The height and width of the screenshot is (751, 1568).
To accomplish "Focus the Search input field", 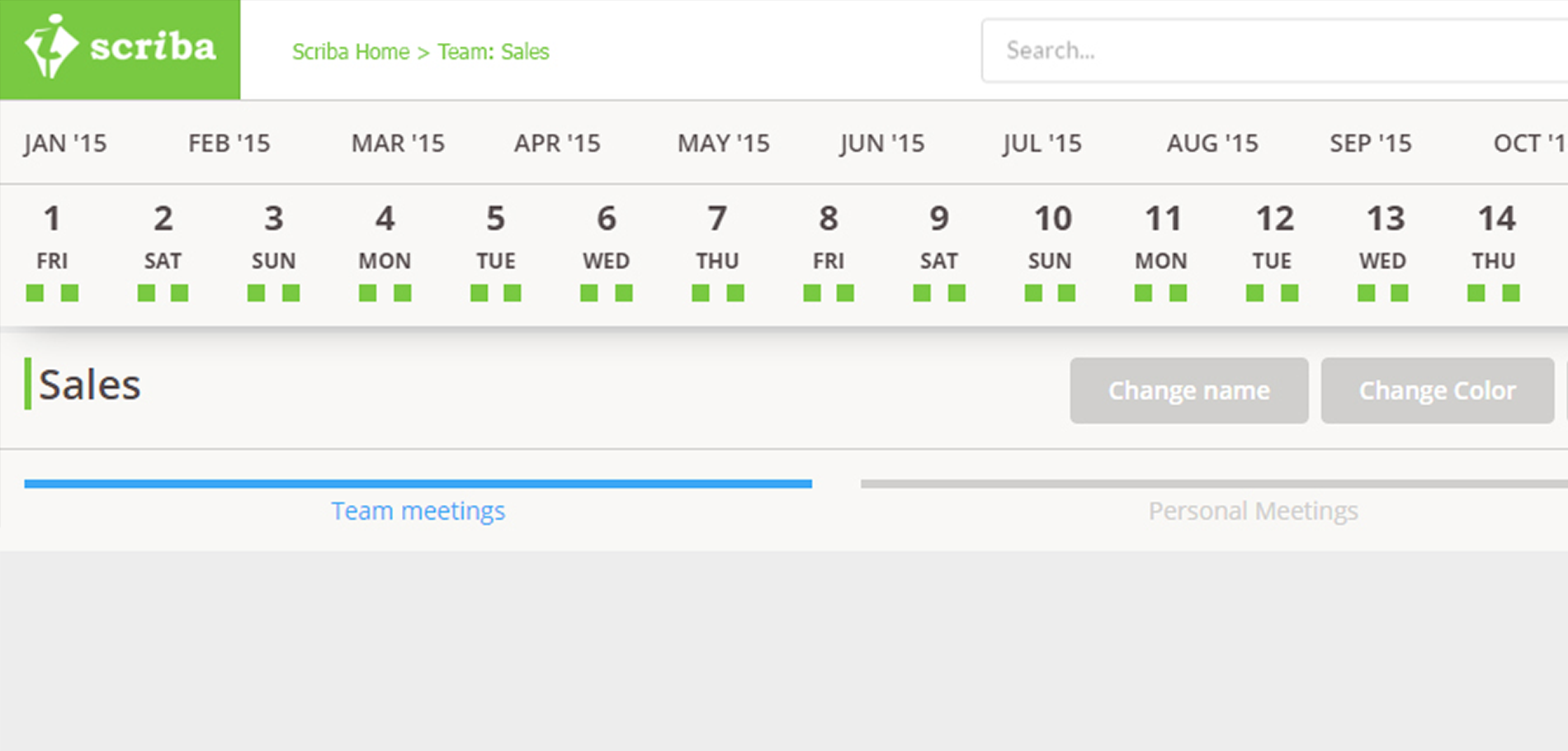I will (x=1271, y=51).
